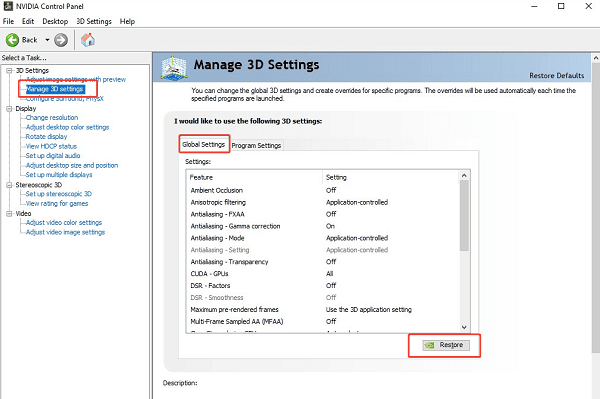Open Adjust video image settings task
Image resolution: width=600 pixels, height=399 pixels.
[x=65, y=232]
